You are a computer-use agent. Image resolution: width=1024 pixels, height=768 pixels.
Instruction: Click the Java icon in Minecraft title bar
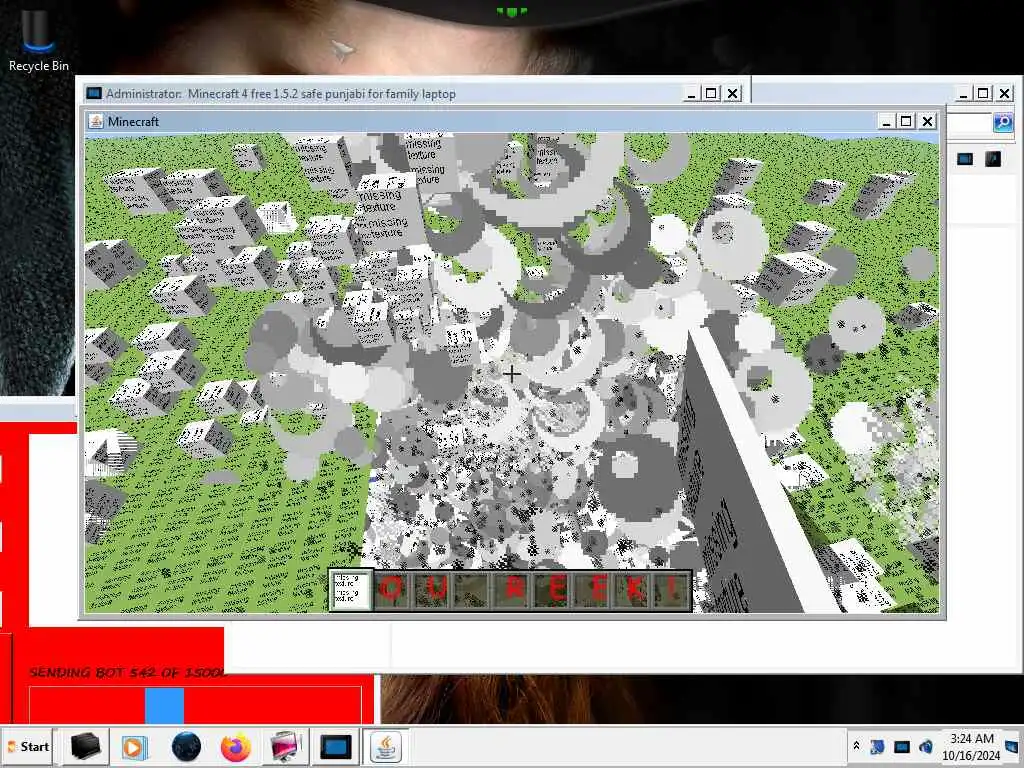96,121
